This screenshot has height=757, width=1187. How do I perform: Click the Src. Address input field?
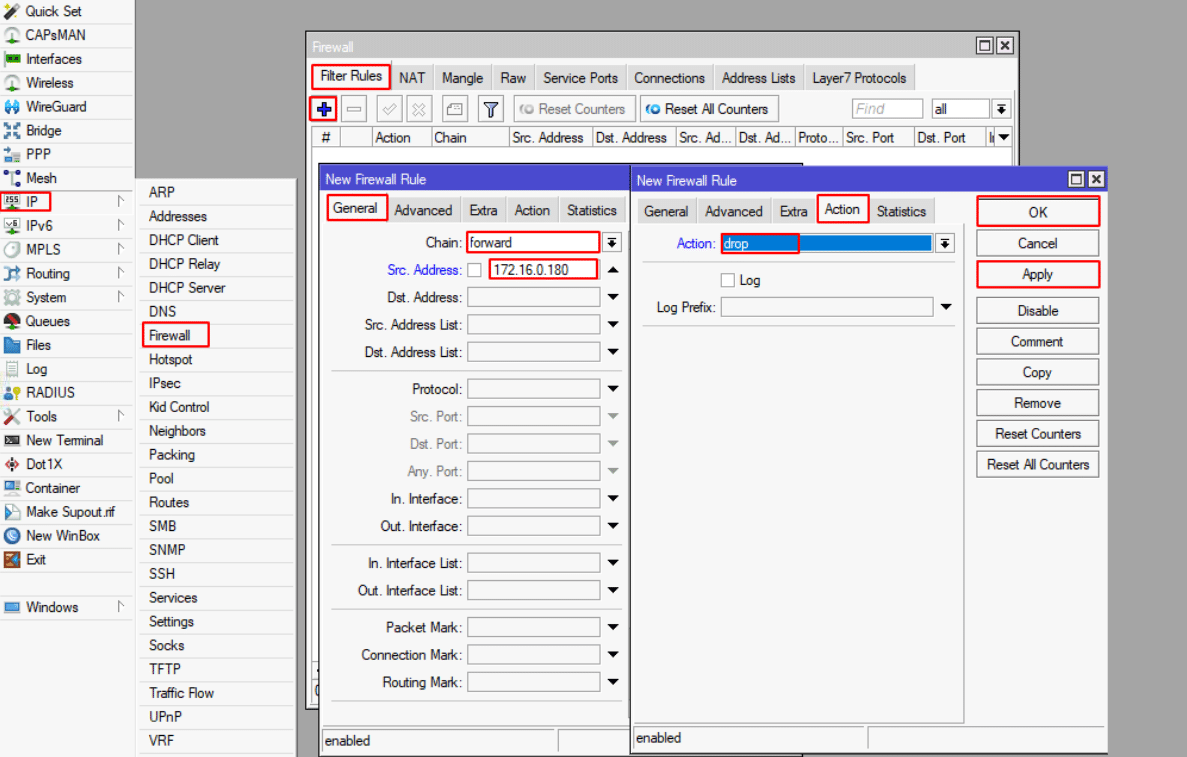pyautogui.click(x=544, y=269)
